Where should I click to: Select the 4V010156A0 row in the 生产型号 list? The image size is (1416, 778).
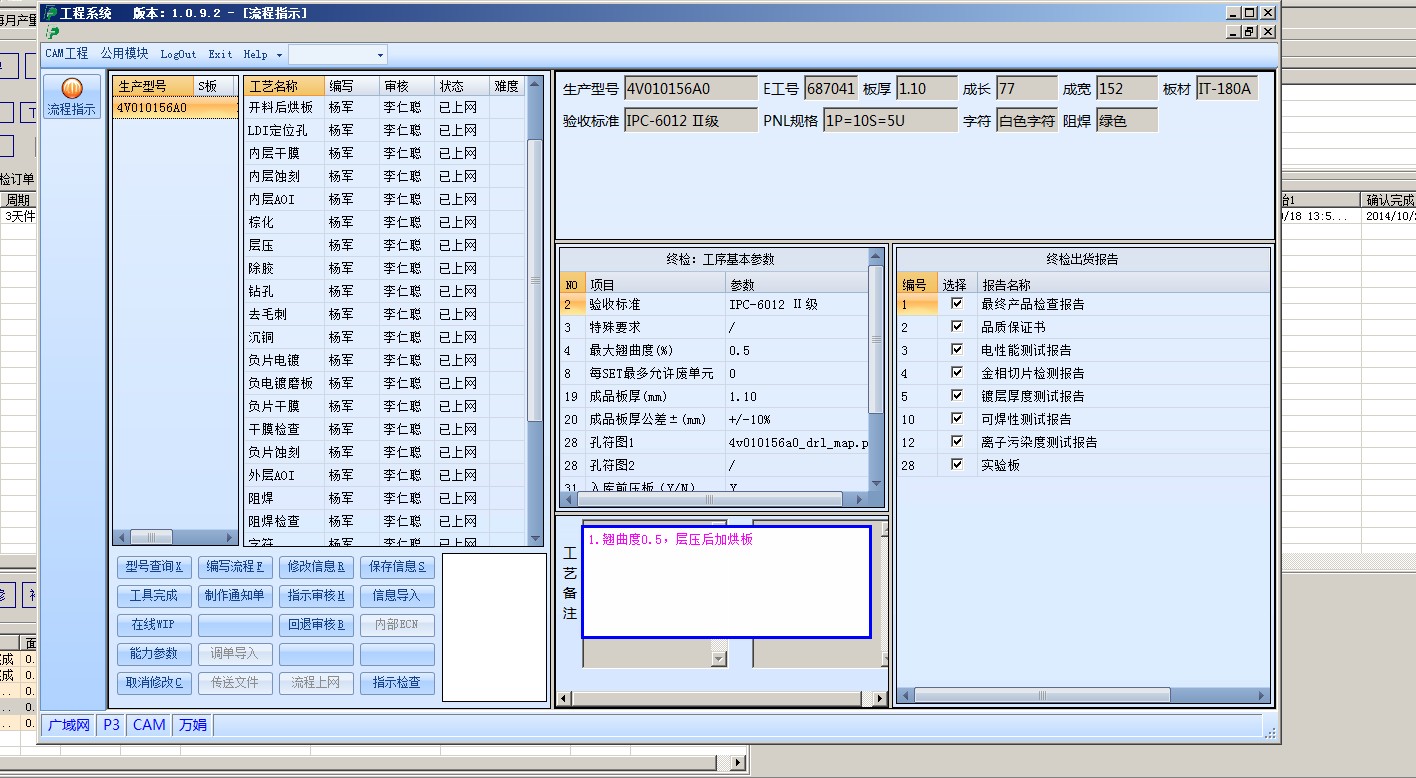coord(175,108)
